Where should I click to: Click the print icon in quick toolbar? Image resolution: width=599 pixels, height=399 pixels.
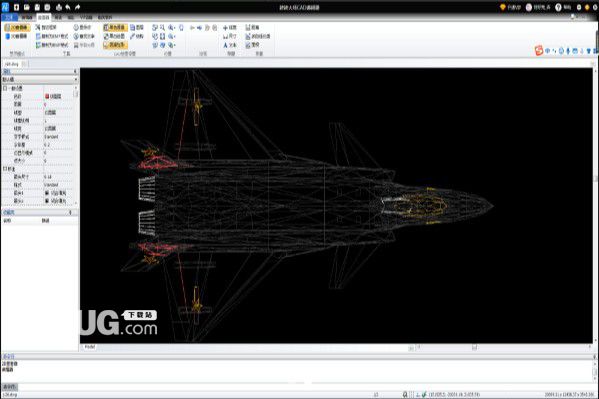point(58,7)
